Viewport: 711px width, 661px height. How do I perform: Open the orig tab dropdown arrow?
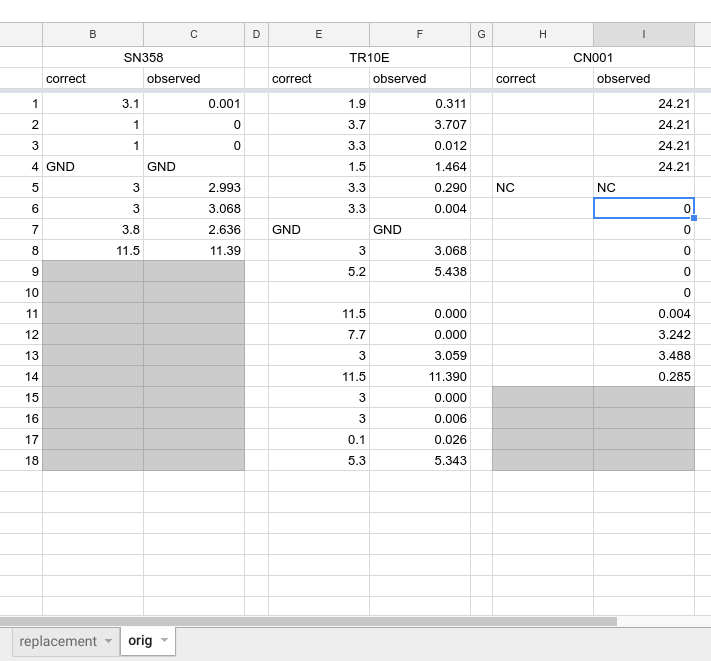(164, 642)
